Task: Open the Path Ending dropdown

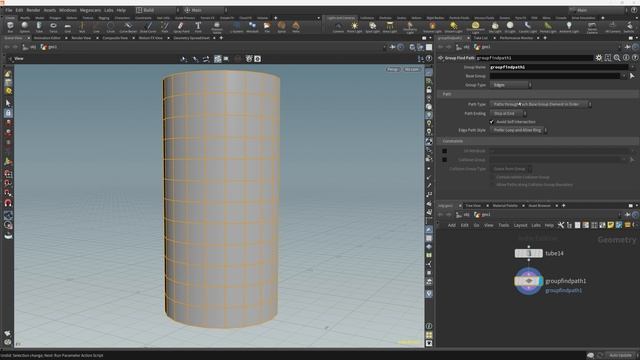Action: 508,113
